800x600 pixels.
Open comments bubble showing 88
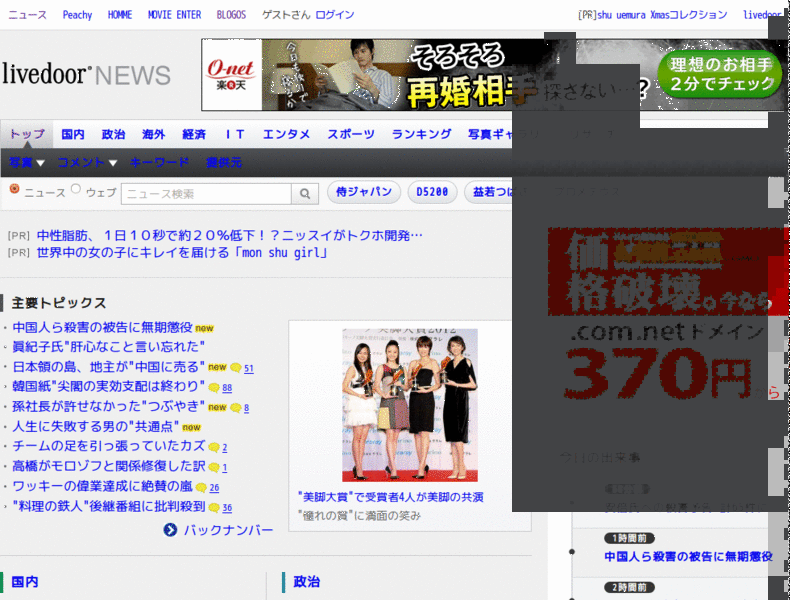pyautogui.click(x=220, y=388)
